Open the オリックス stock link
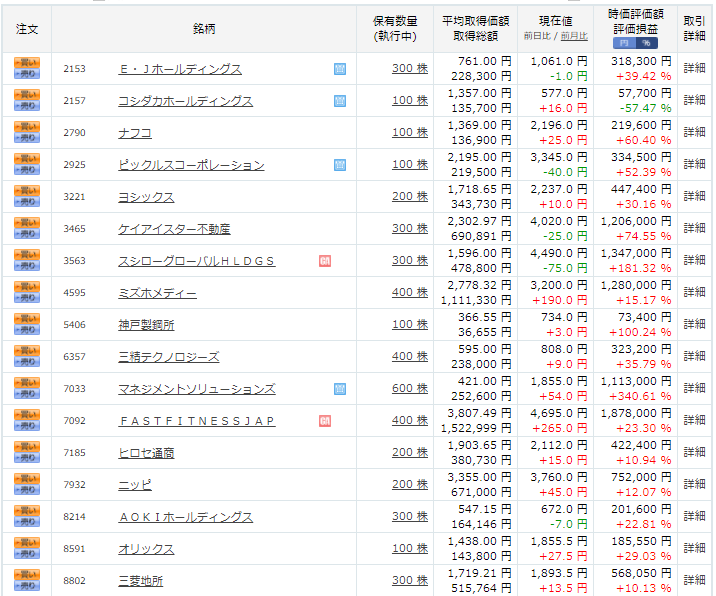The width and height of the screenshot is (716, 596). (x=146, y=549)
